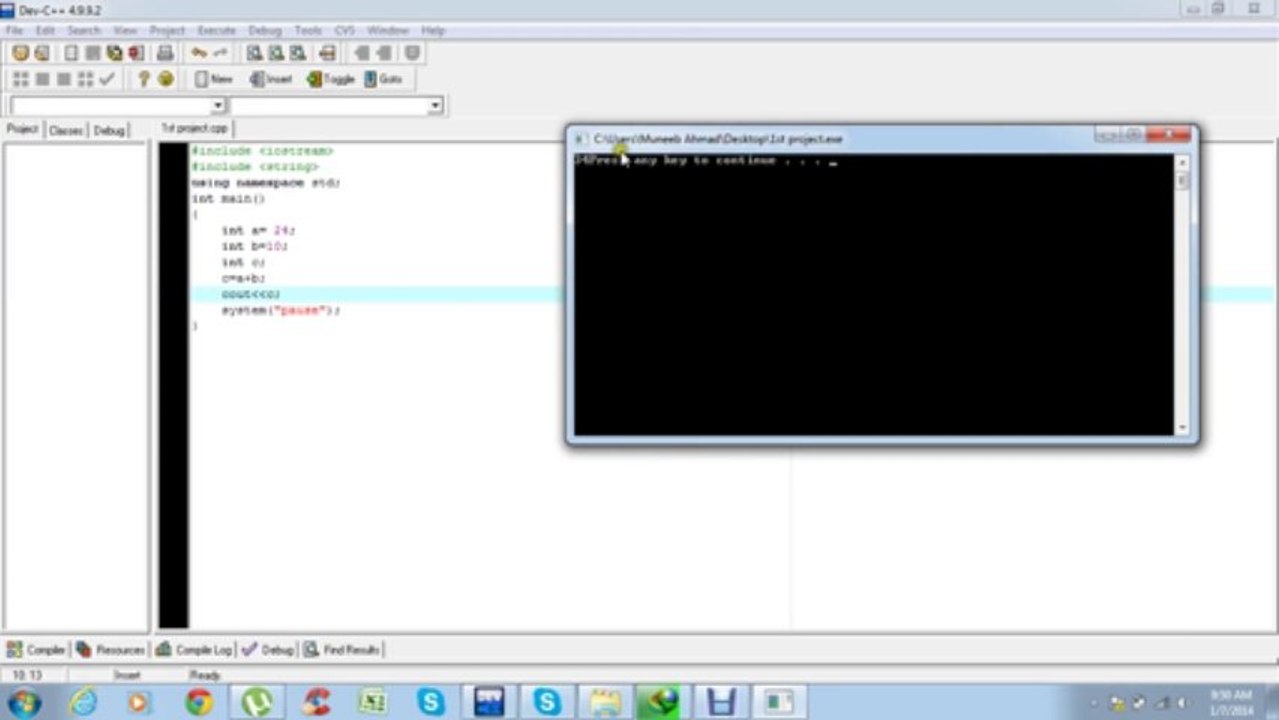Open the CVS menu
The height and width of the screenshot is (720, 1279).
[x=345, y=31]
